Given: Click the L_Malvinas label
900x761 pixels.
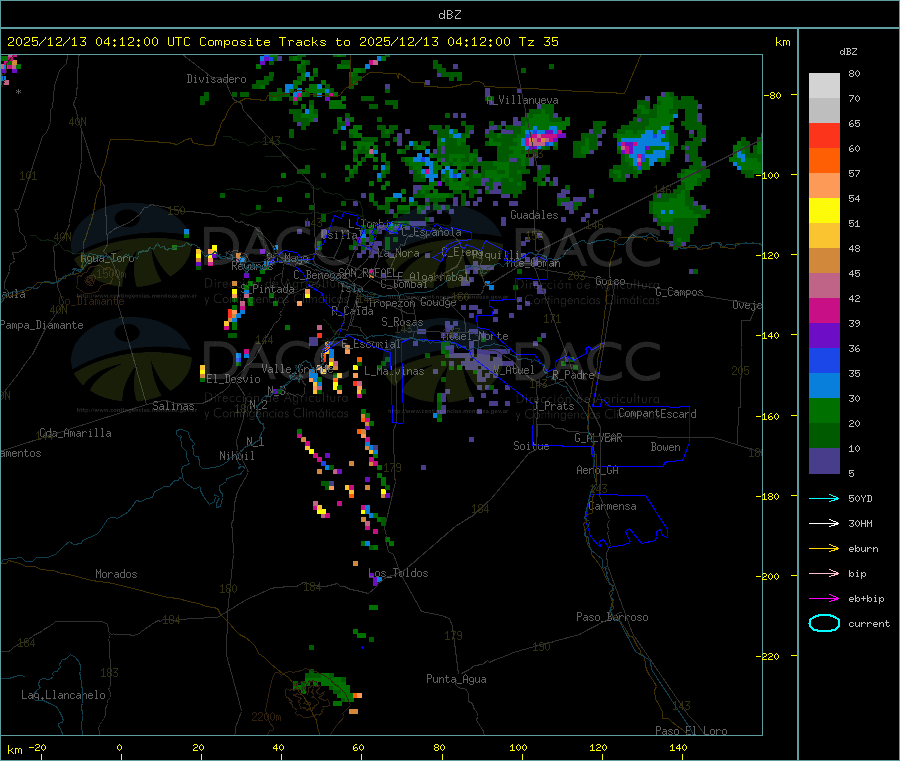Looking at the screenshot, I should tap(394, 371).
